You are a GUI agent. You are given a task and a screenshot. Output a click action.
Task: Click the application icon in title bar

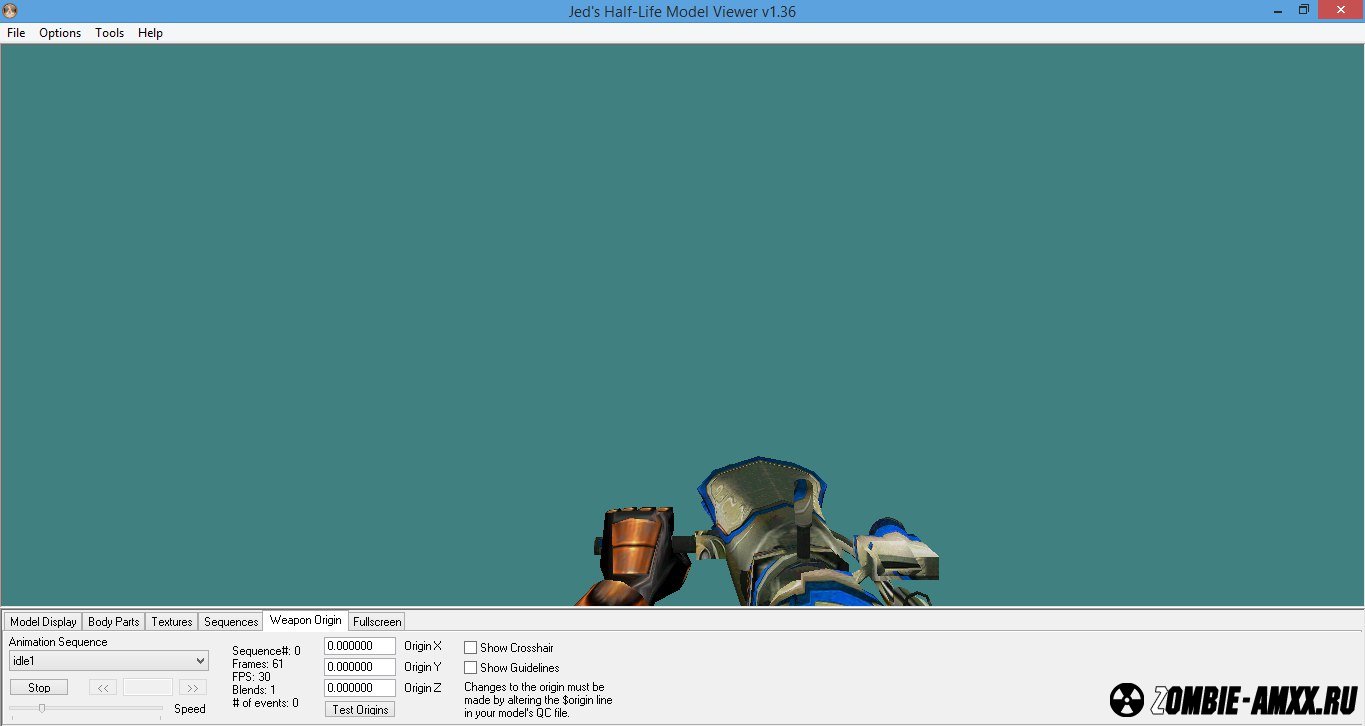click(x=10, y=11)
